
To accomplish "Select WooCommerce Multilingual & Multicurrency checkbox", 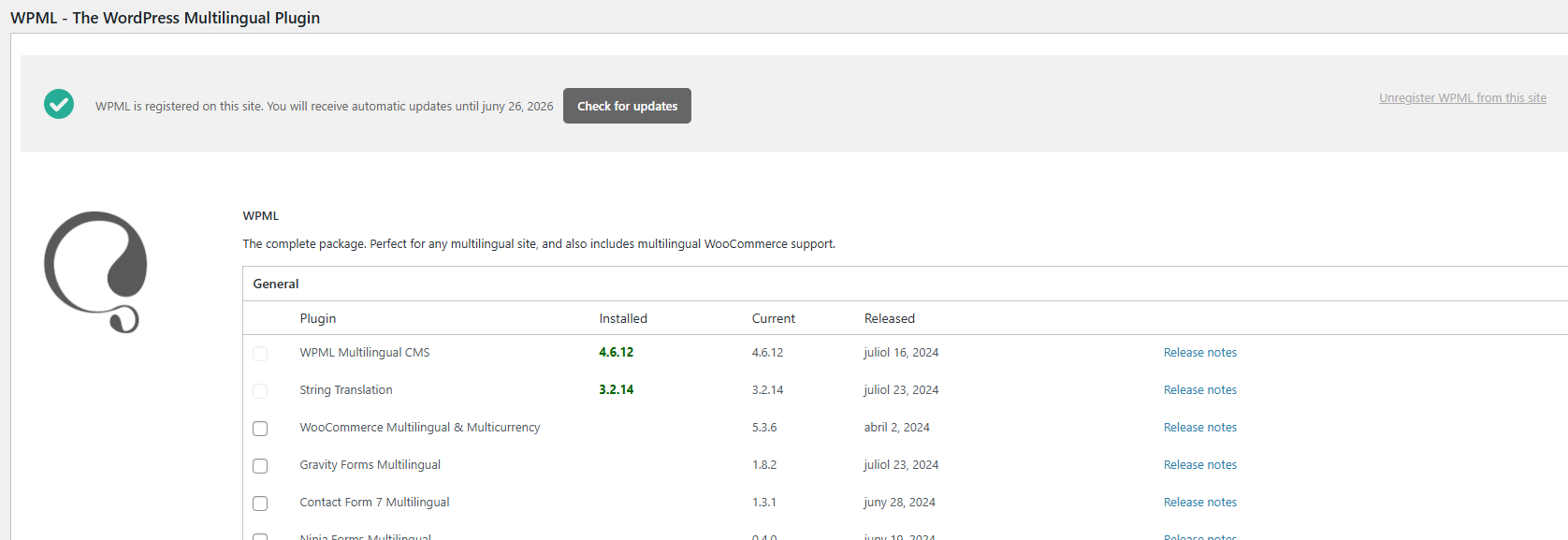I will pyautogui.click(x=260, y=429).
